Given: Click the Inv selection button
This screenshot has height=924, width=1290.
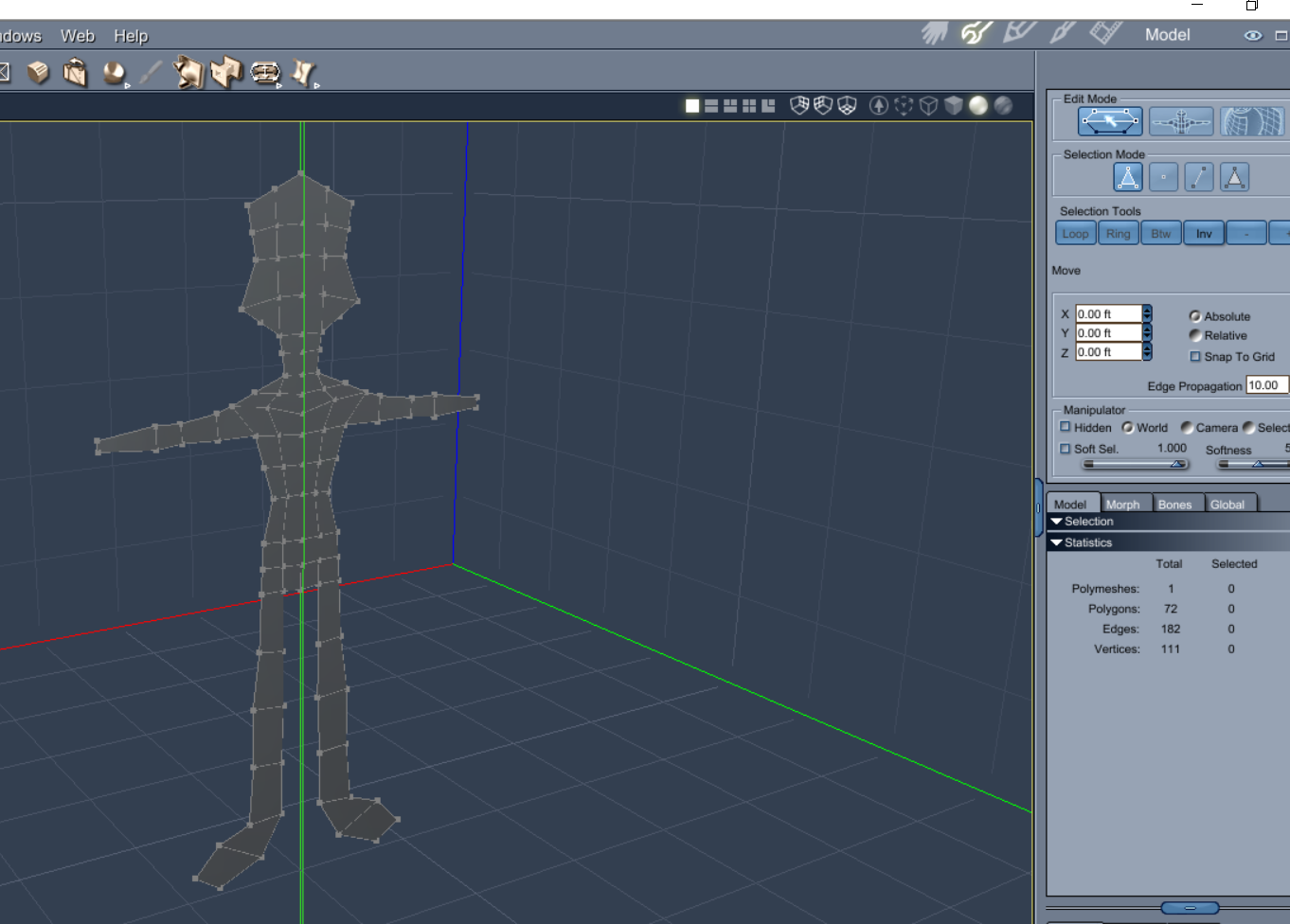Looking at the screenshot, I should [1204, 233].
